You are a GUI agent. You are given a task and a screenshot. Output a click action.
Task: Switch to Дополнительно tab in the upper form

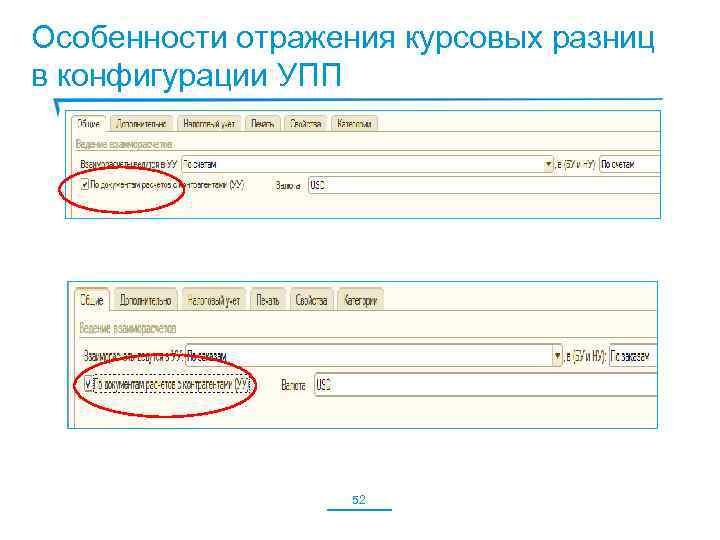click(141, 124)
